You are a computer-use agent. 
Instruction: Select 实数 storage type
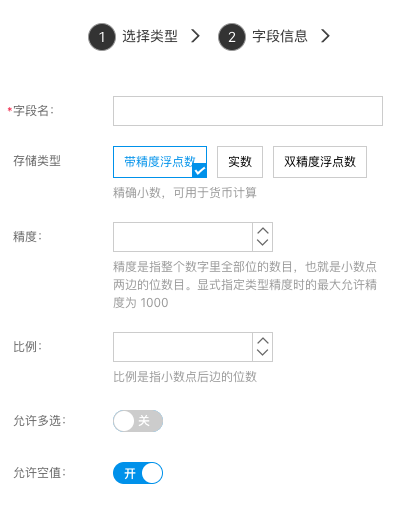(240, 162)
